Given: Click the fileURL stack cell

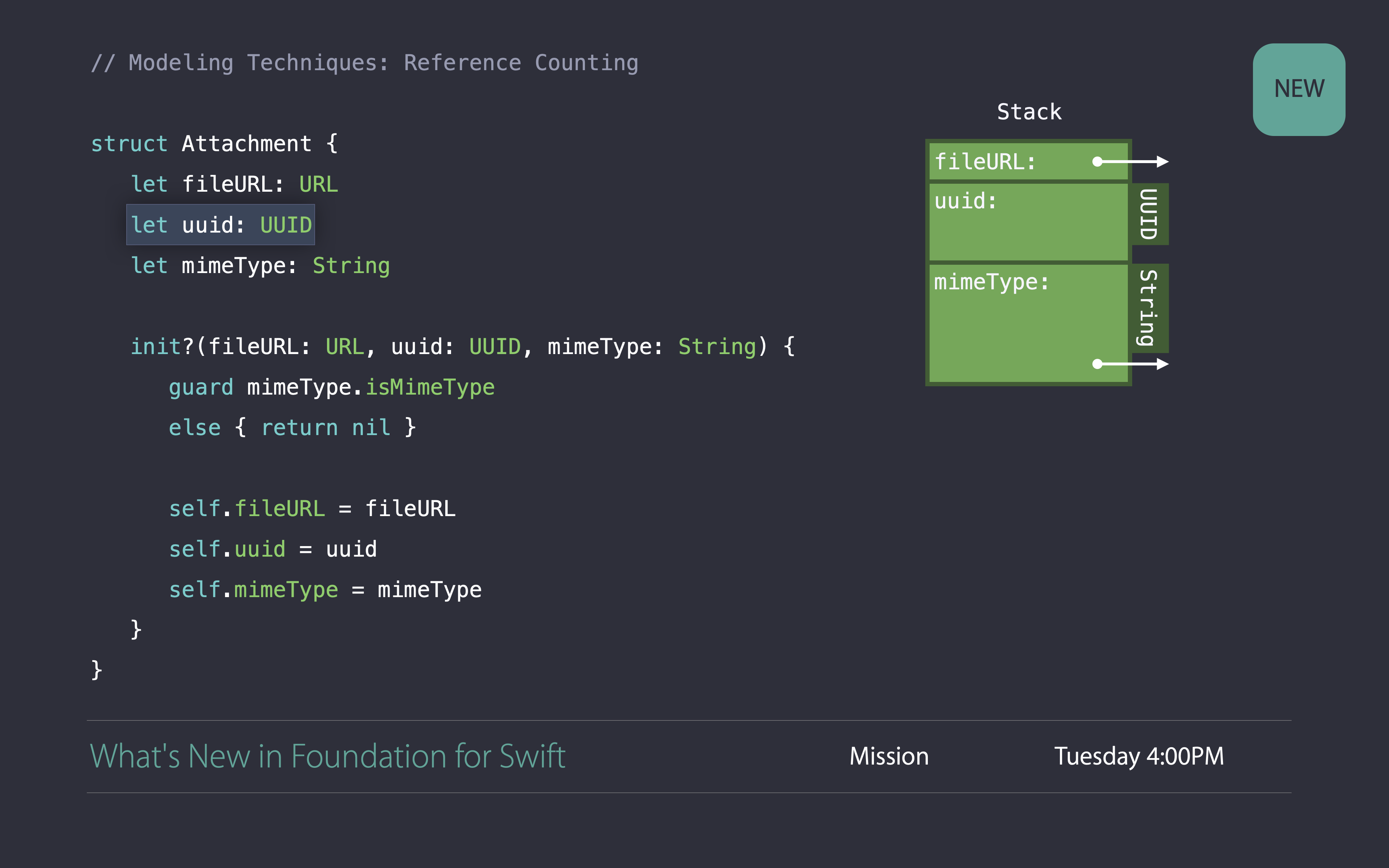Looking at the screenshot, I should pyautogui.click(x=1010, y=162).
